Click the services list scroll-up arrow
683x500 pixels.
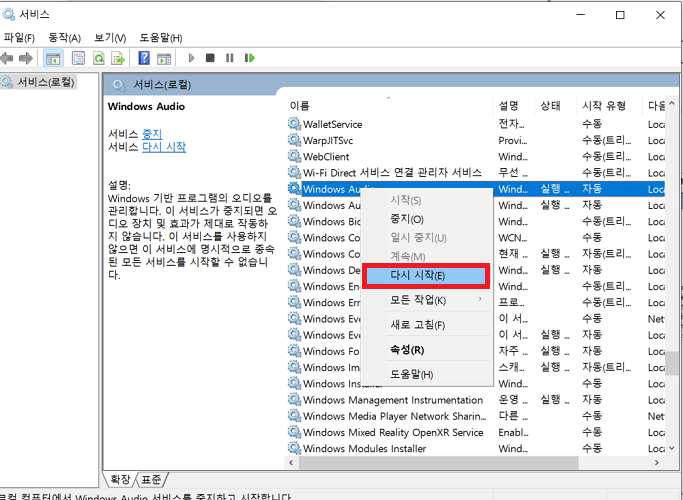click(672, 104)
